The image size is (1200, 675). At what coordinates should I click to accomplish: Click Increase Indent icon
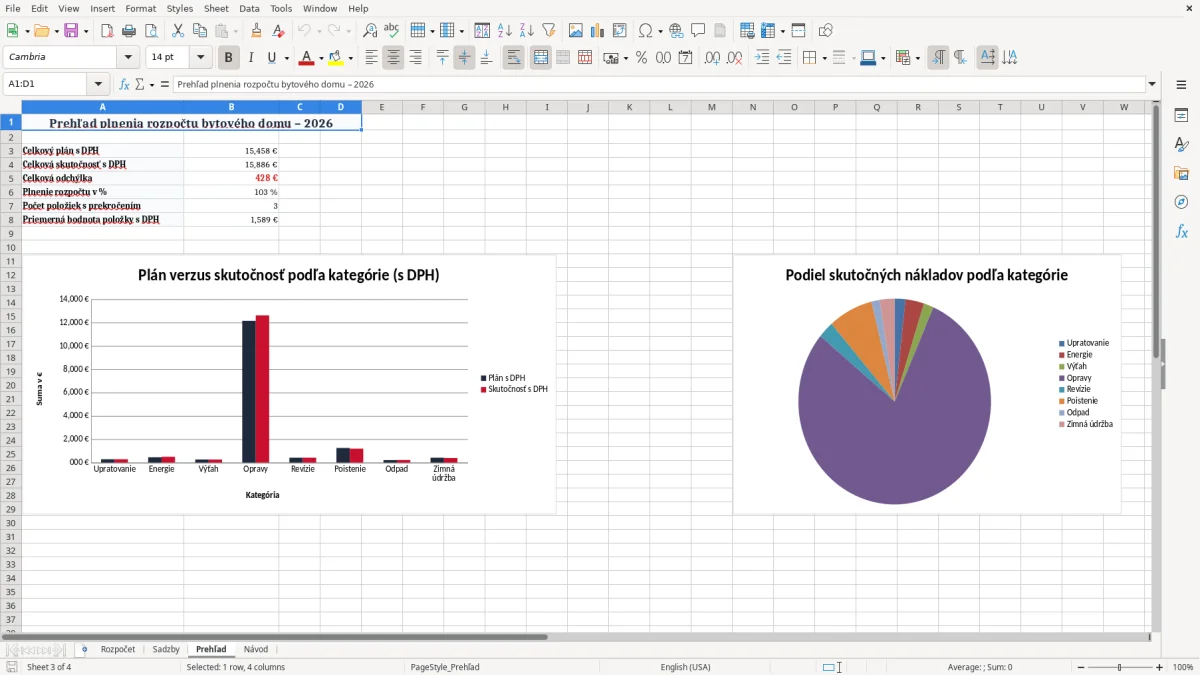[762, 57]
